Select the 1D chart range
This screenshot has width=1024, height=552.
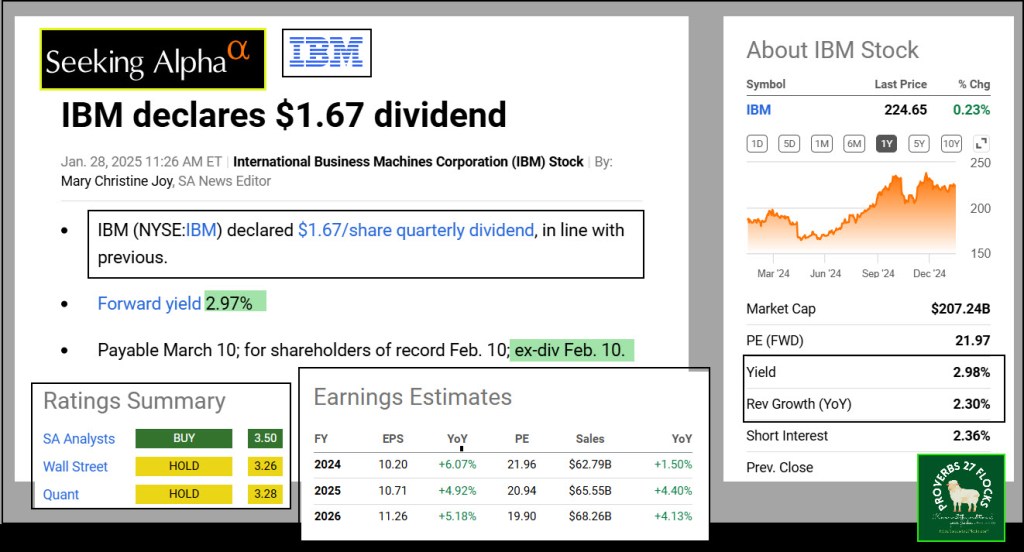[x=757, y=144]
